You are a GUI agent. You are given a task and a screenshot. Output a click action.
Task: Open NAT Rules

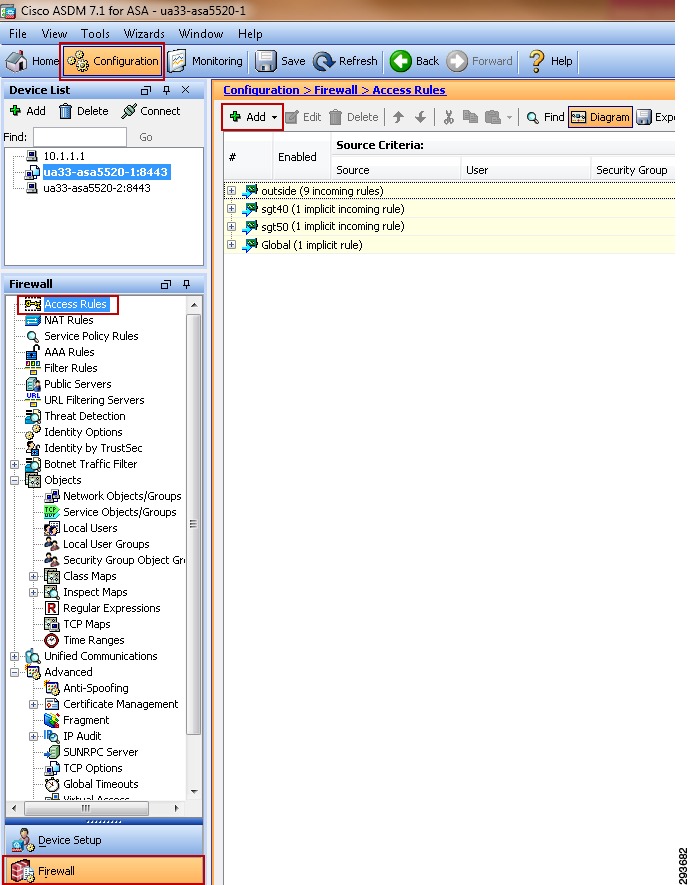(68, 320)
